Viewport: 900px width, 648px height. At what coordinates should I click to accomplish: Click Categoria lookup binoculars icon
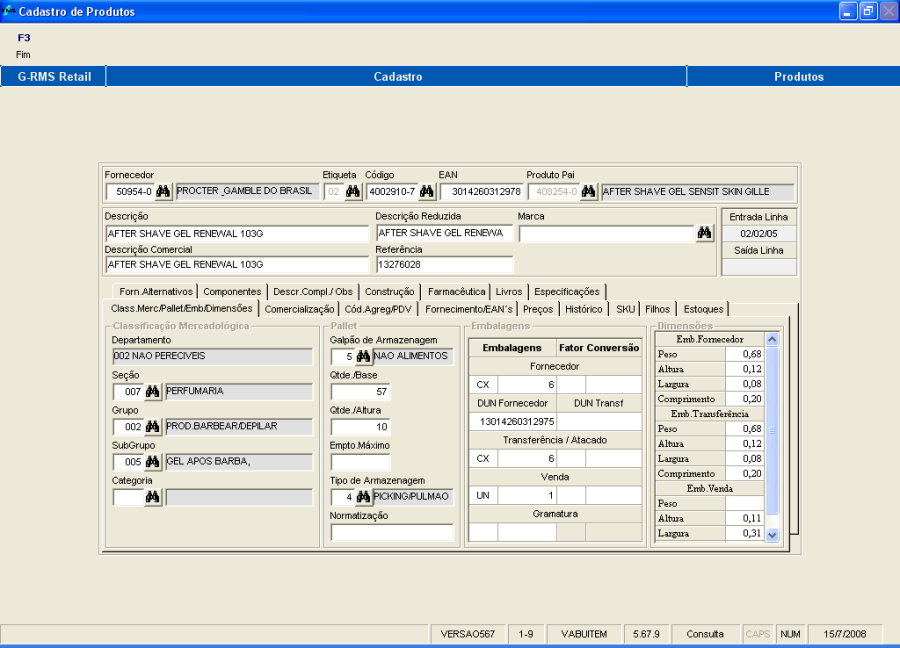(x=153, y=497)
